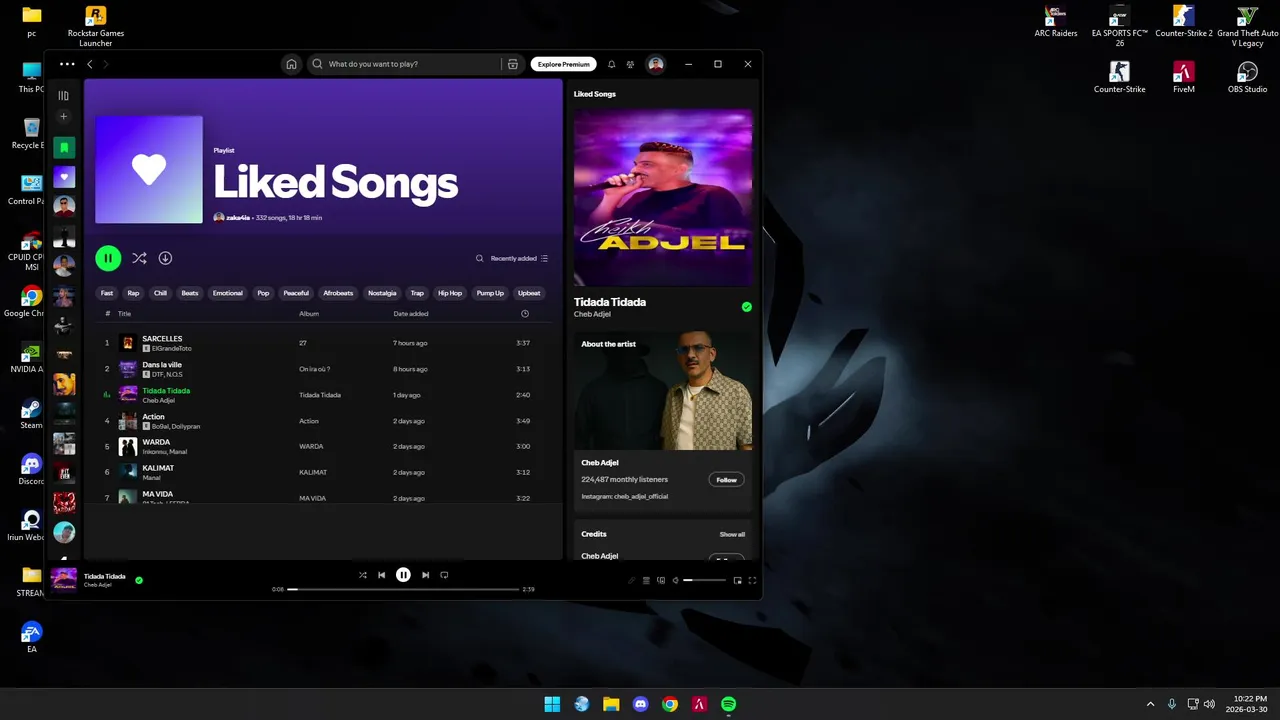Select the Pop filter chip

[263, 293]
